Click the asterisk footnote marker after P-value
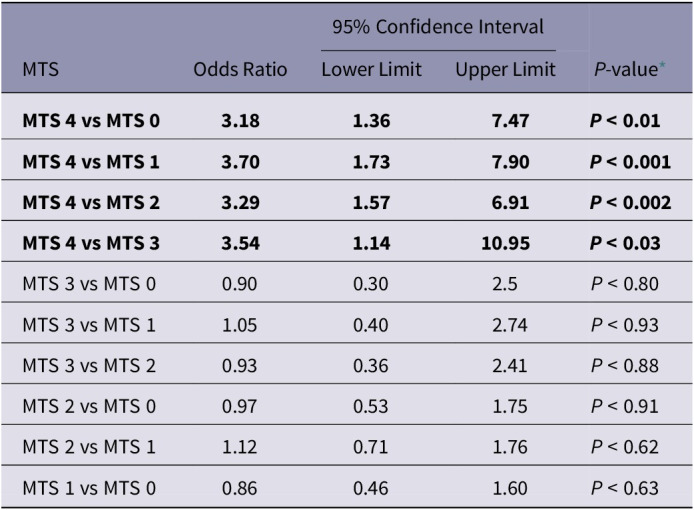Image resolution: width=694 pixels, height=510 pixels. (x=662, y=65)
